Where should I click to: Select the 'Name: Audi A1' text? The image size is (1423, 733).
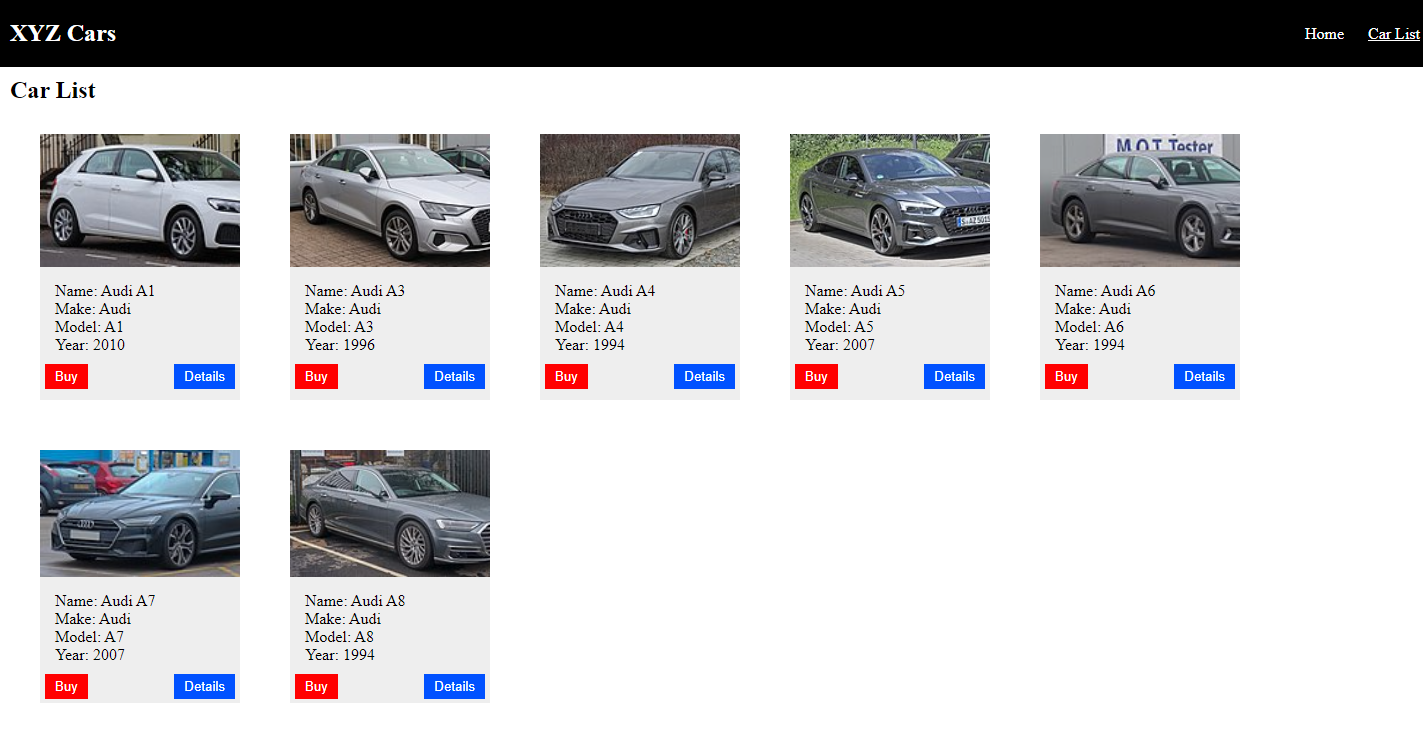click(105, 291)
